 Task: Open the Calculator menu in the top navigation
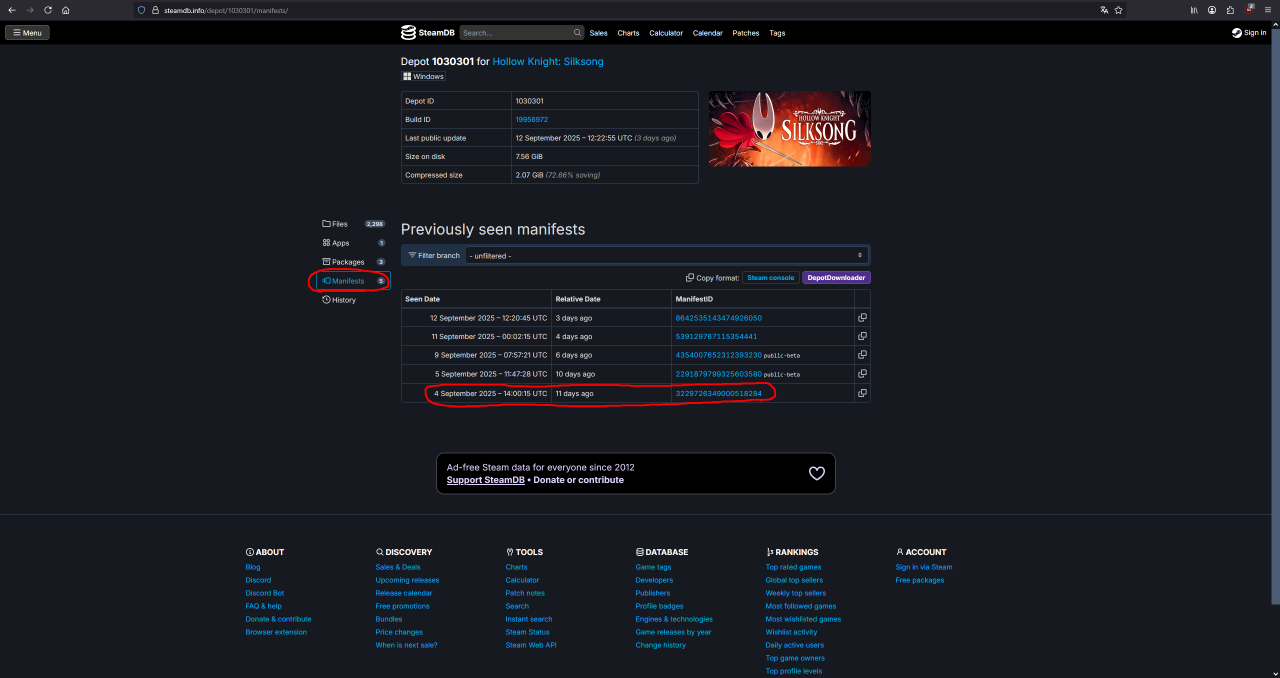[666, 33]
